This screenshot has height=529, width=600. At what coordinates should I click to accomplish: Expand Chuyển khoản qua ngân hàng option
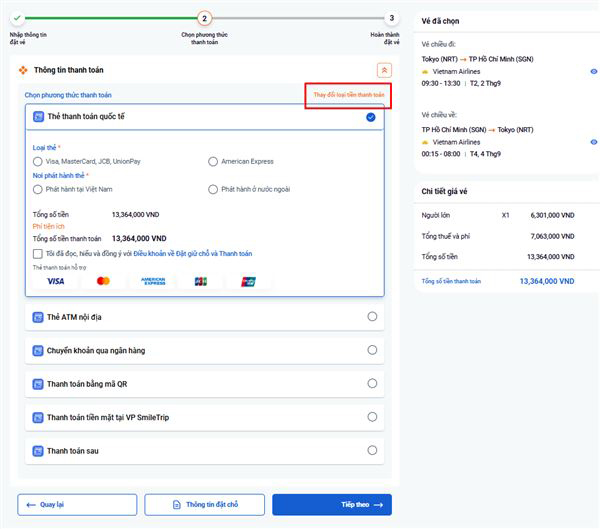click(372, 350)
